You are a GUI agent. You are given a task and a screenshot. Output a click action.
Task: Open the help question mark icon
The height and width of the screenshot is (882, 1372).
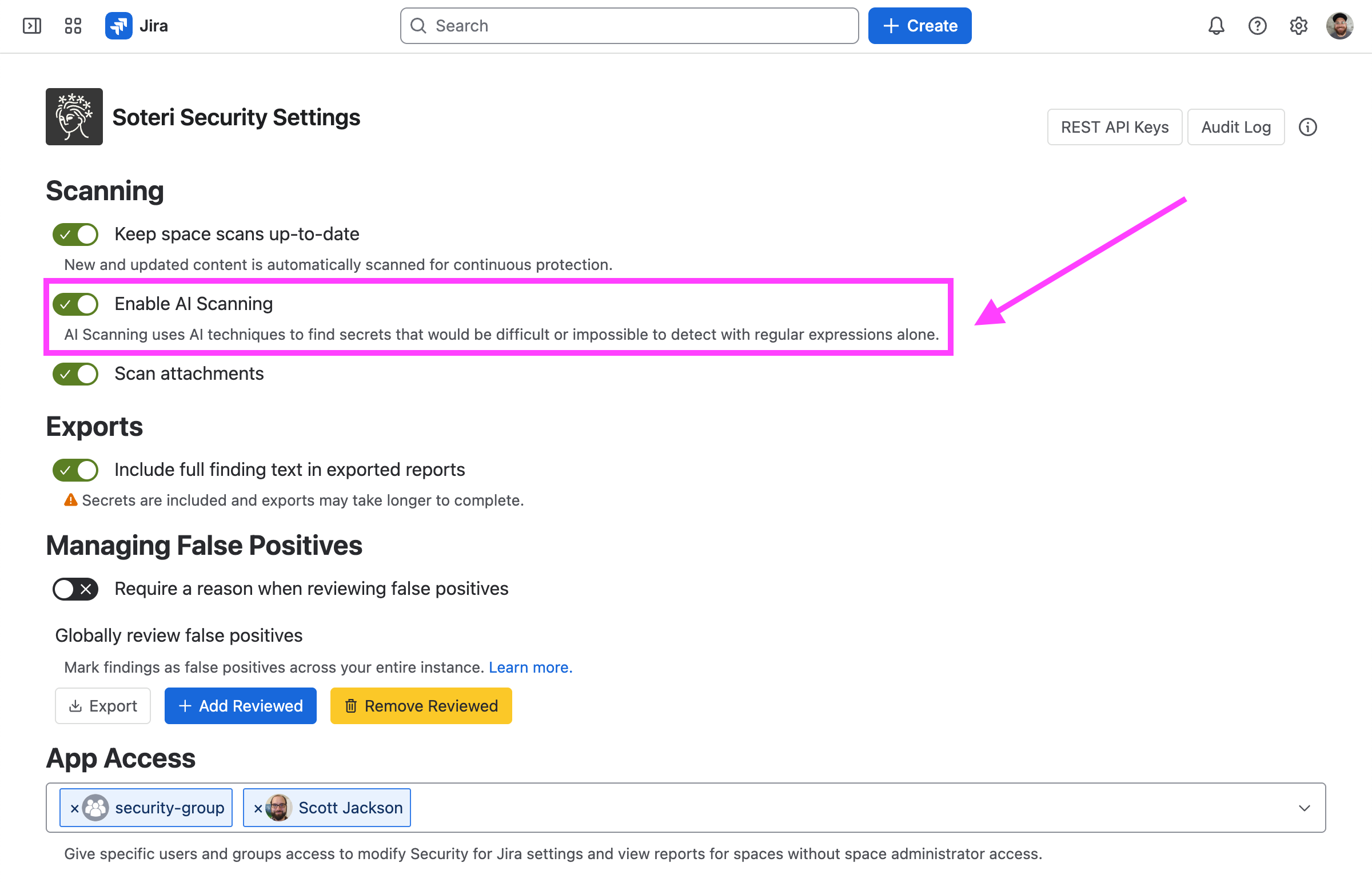click(x=1257, y=26)
